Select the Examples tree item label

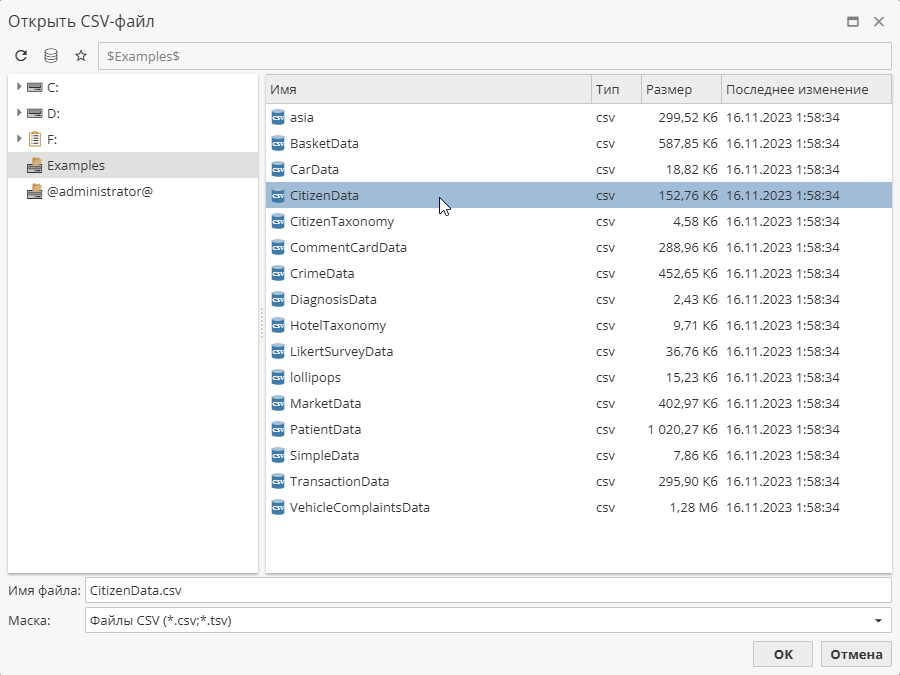coord(76,165)
